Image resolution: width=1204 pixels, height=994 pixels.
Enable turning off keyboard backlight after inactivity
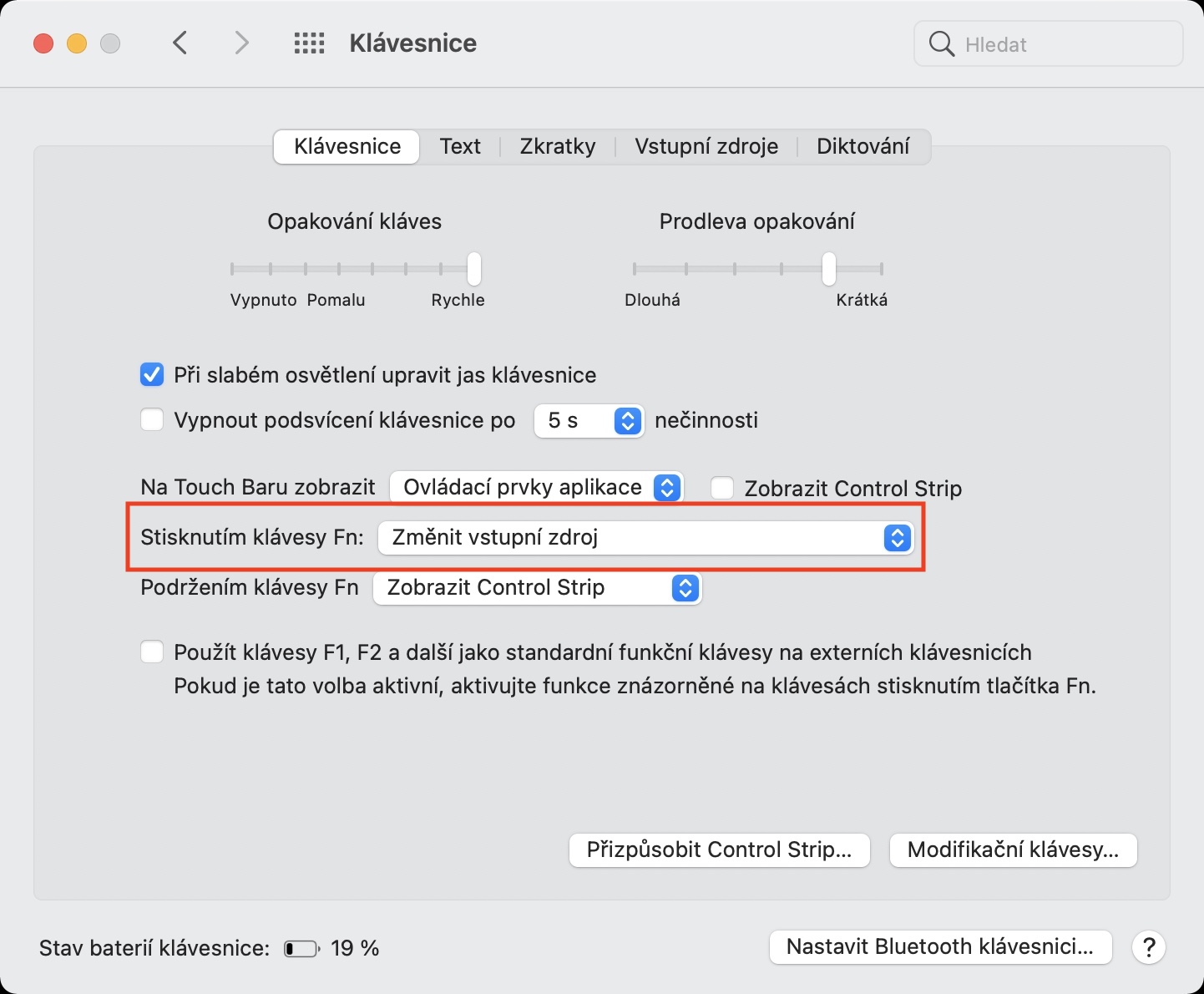pyautogui.click(x=152, y=419)
